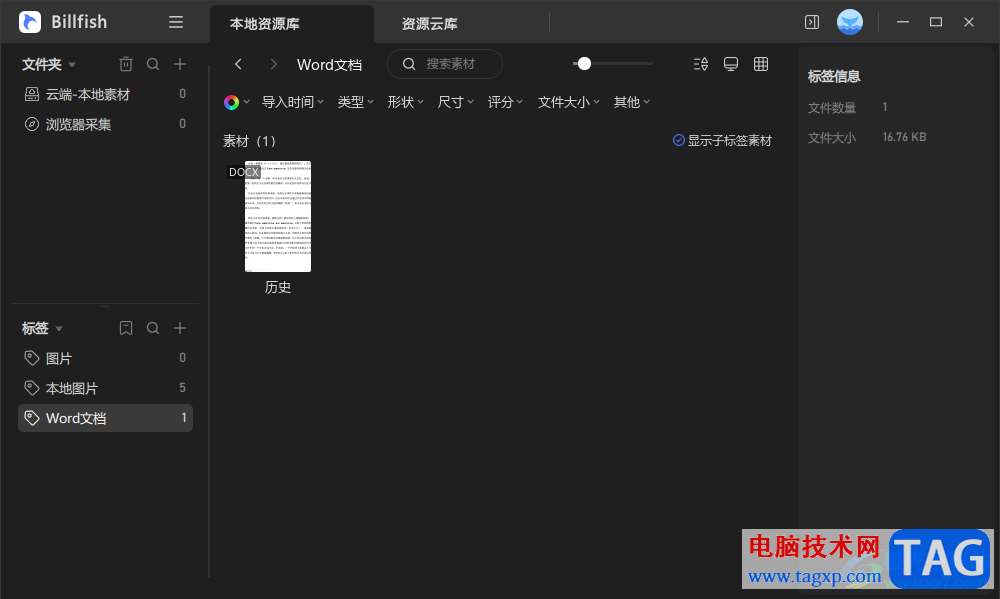Adjust the thumbnail size slider handle

click(584, 64)
